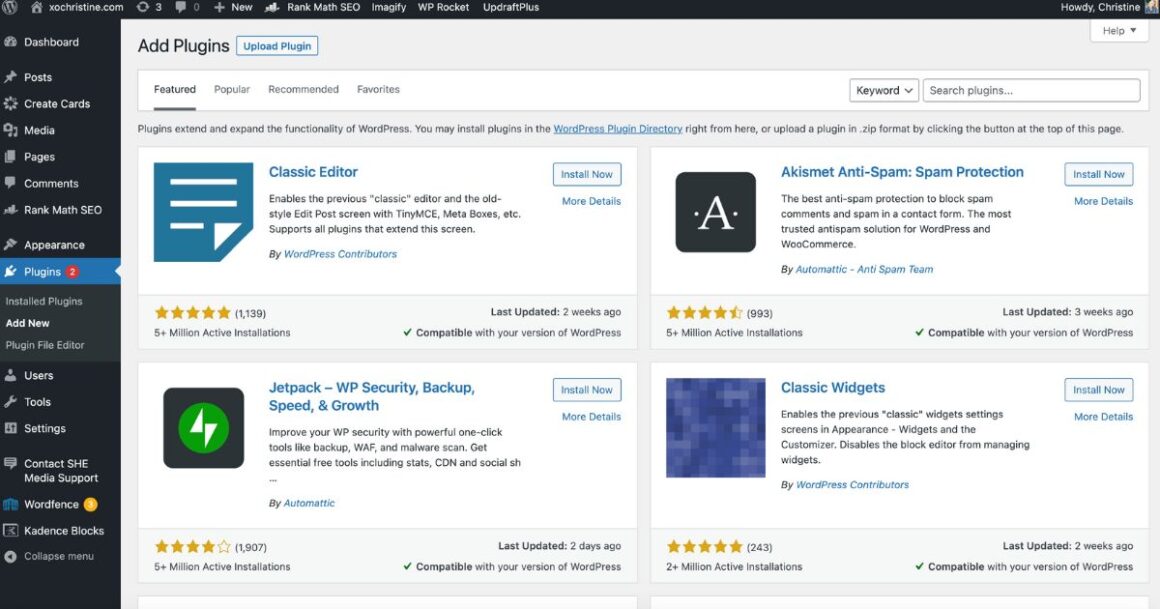This screenshot has height=609, width=1160.
Task: Open Installed Plugins submenu item
Action: 44,301
